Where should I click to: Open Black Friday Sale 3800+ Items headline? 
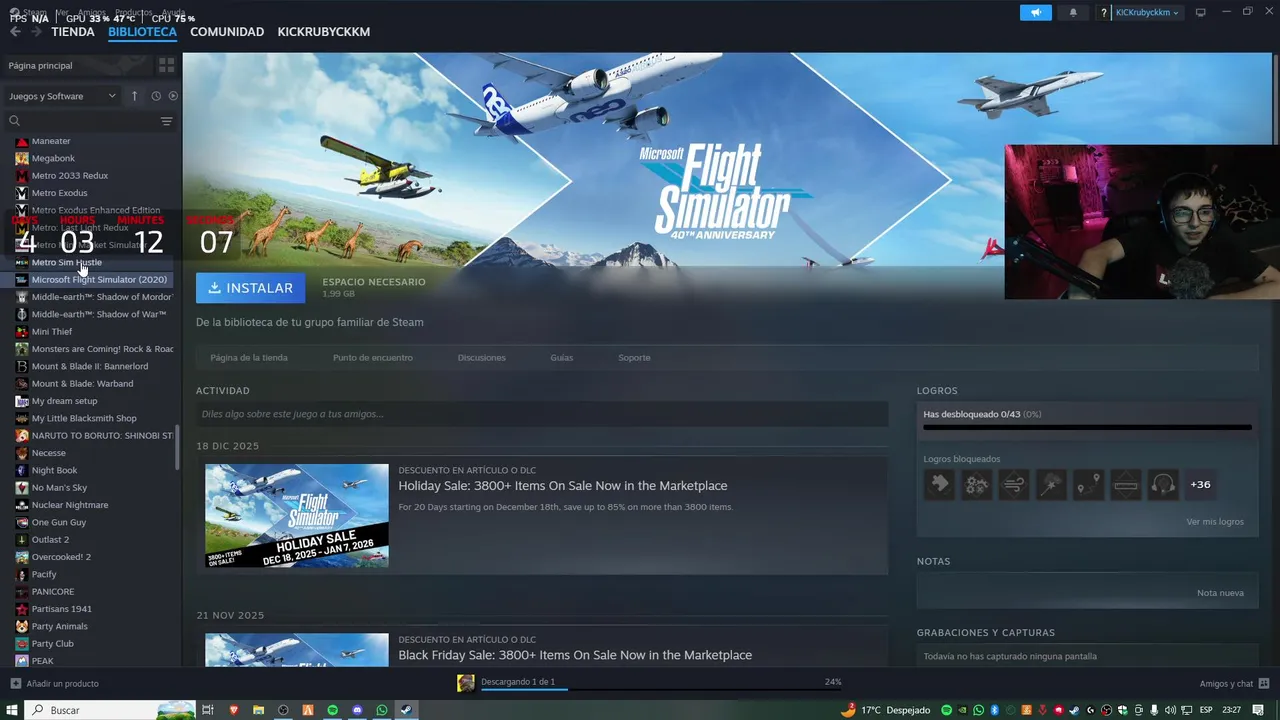[575, 655]
